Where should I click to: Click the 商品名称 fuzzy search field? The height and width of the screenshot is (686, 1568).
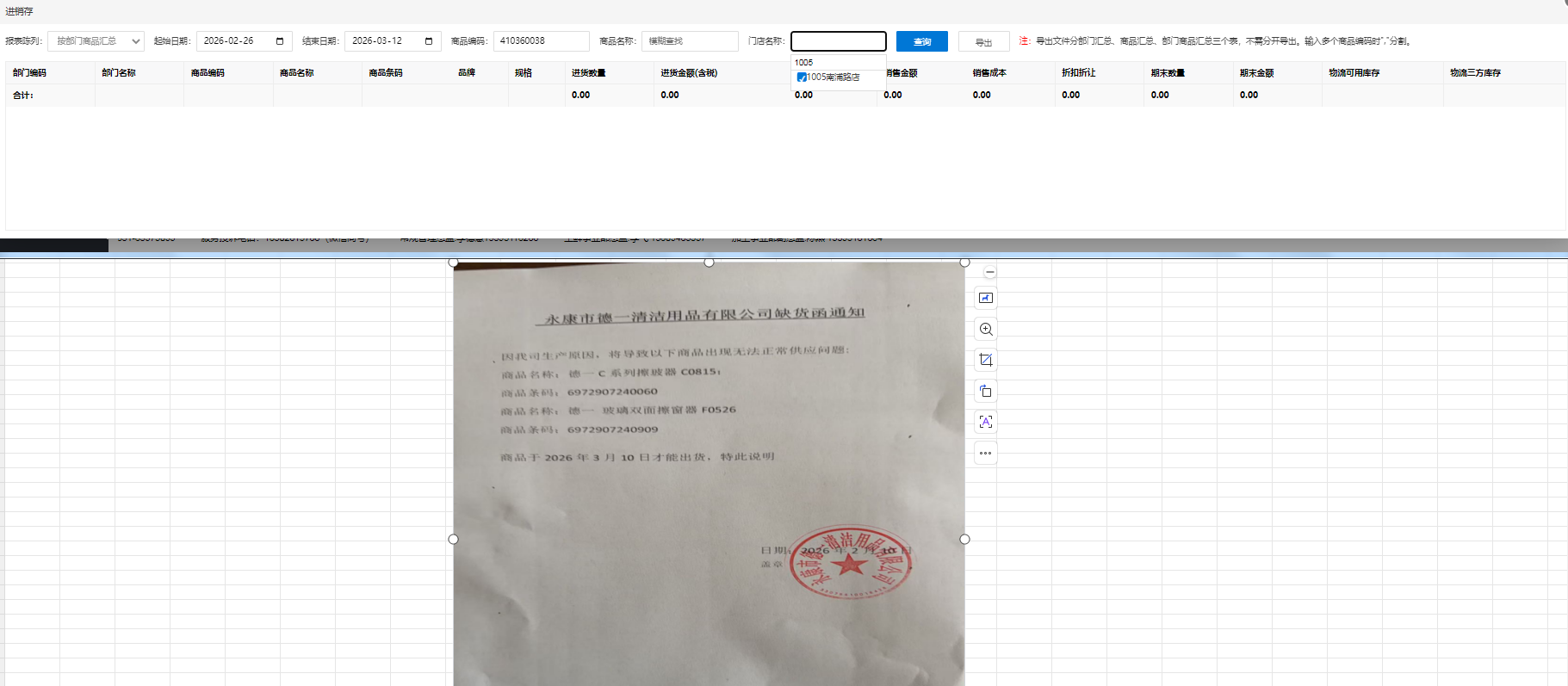pyautogui.click(x=689, y=41)
